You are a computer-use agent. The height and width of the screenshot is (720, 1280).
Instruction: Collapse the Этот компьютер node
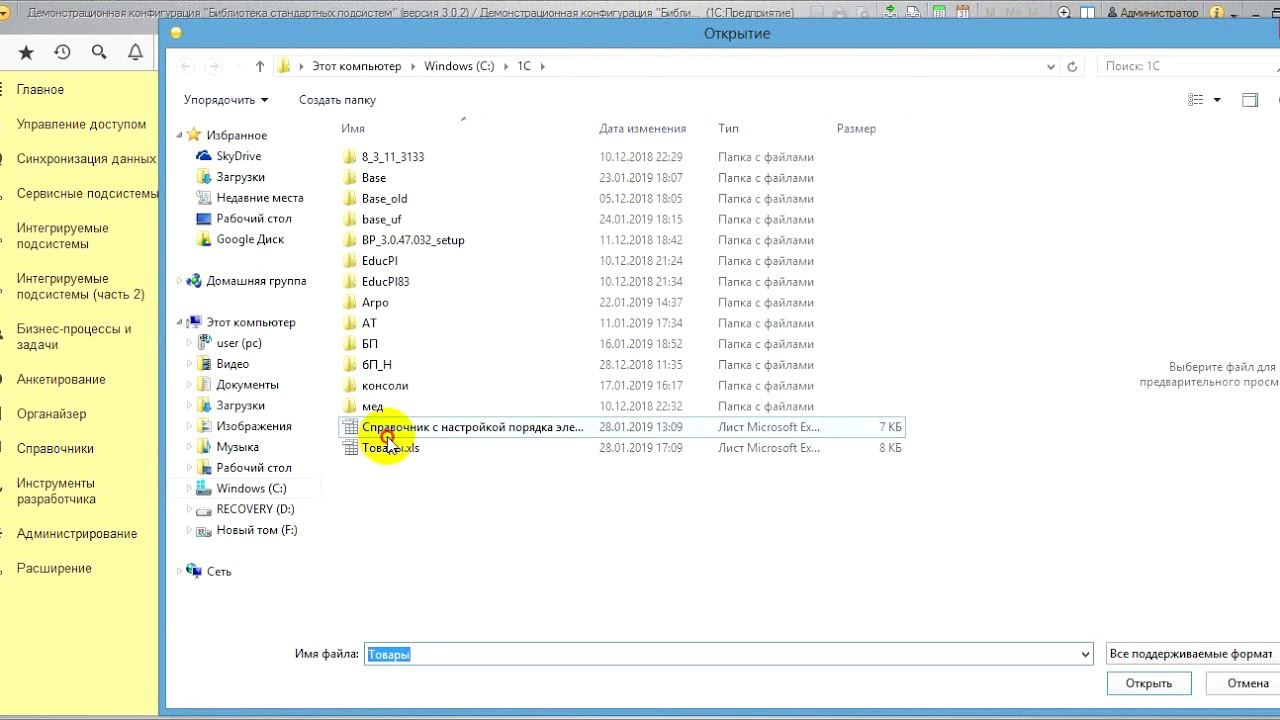click(180, 322)
